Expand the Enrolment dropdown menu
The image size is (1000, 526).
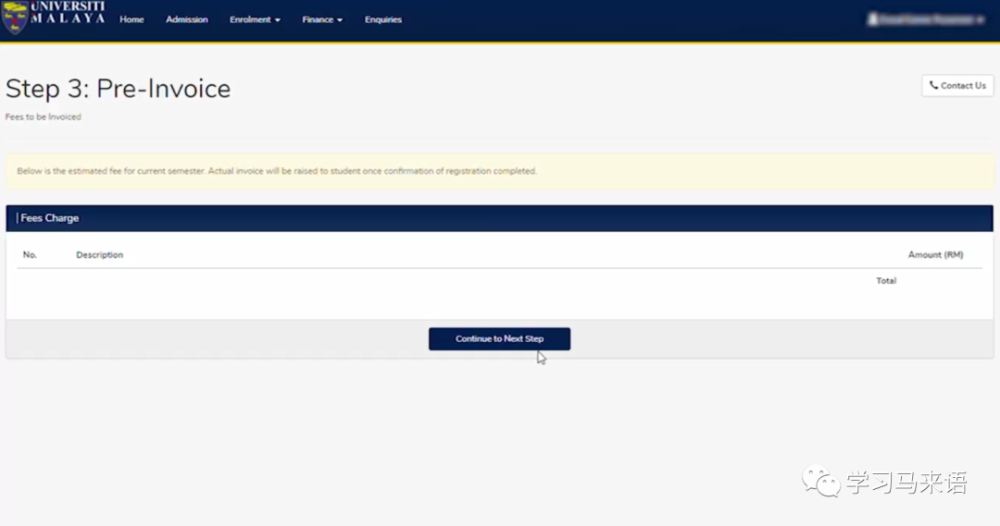(254, 20)
